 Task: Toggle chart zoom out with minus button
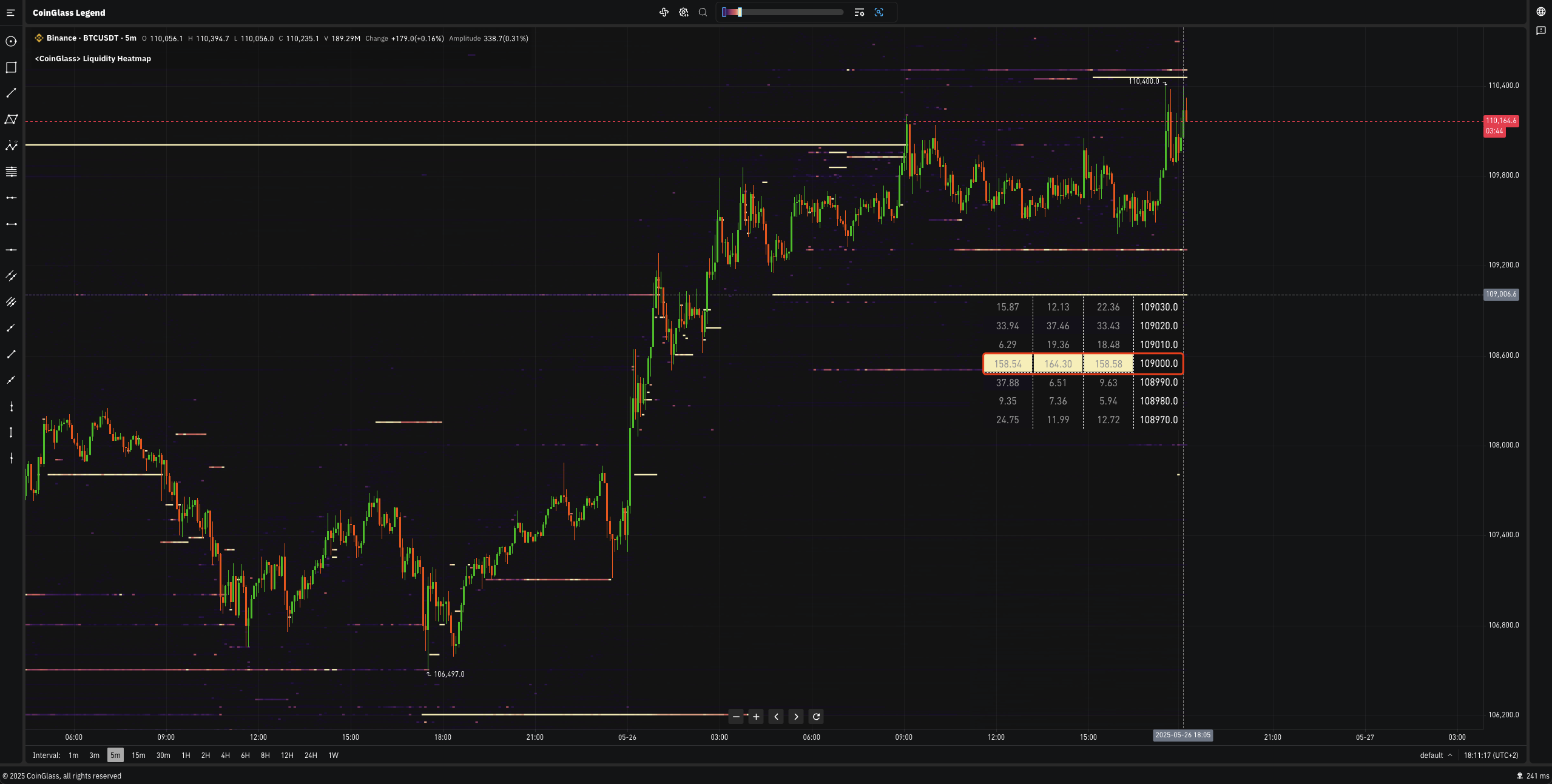[x=735, y=716]
